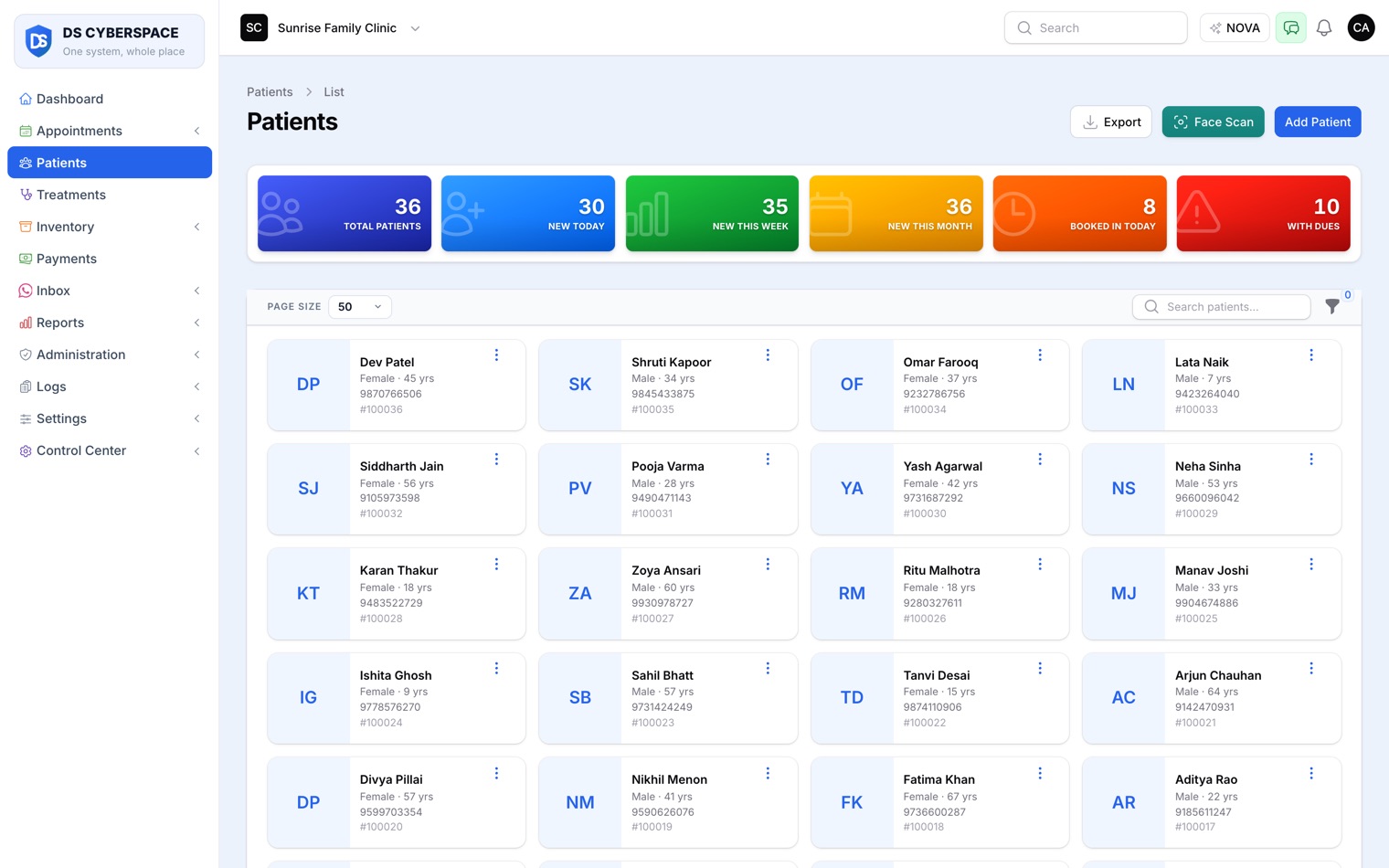1389x868 pixels.
Task: Click the Total Patients stat card
Action: tap(345, 213)
